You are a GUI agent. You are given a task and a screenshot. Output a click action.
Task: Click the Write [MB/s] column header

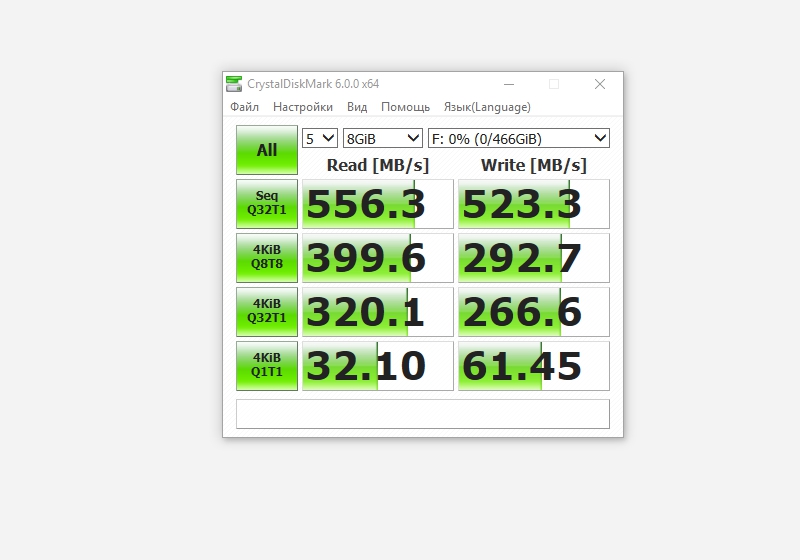click(534, 165)
